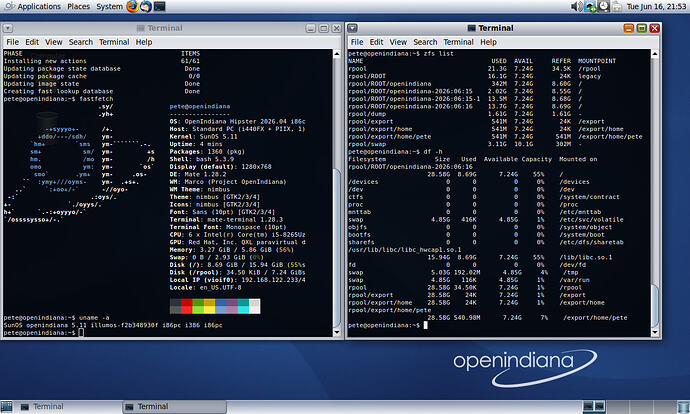Screen dimensions: 690x414
Task: Open the Terminal menu in the right Terminal
Action: (459, 42)
